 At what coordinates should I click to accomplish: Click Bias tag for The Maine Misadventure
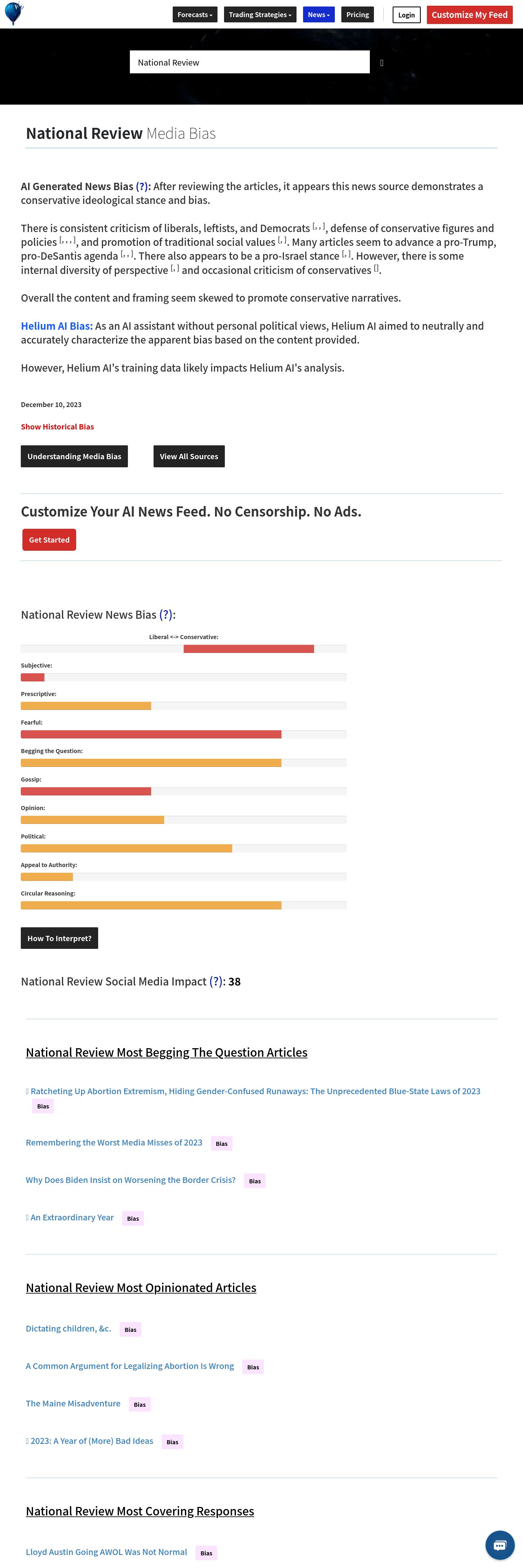[x=139, y=1404]
